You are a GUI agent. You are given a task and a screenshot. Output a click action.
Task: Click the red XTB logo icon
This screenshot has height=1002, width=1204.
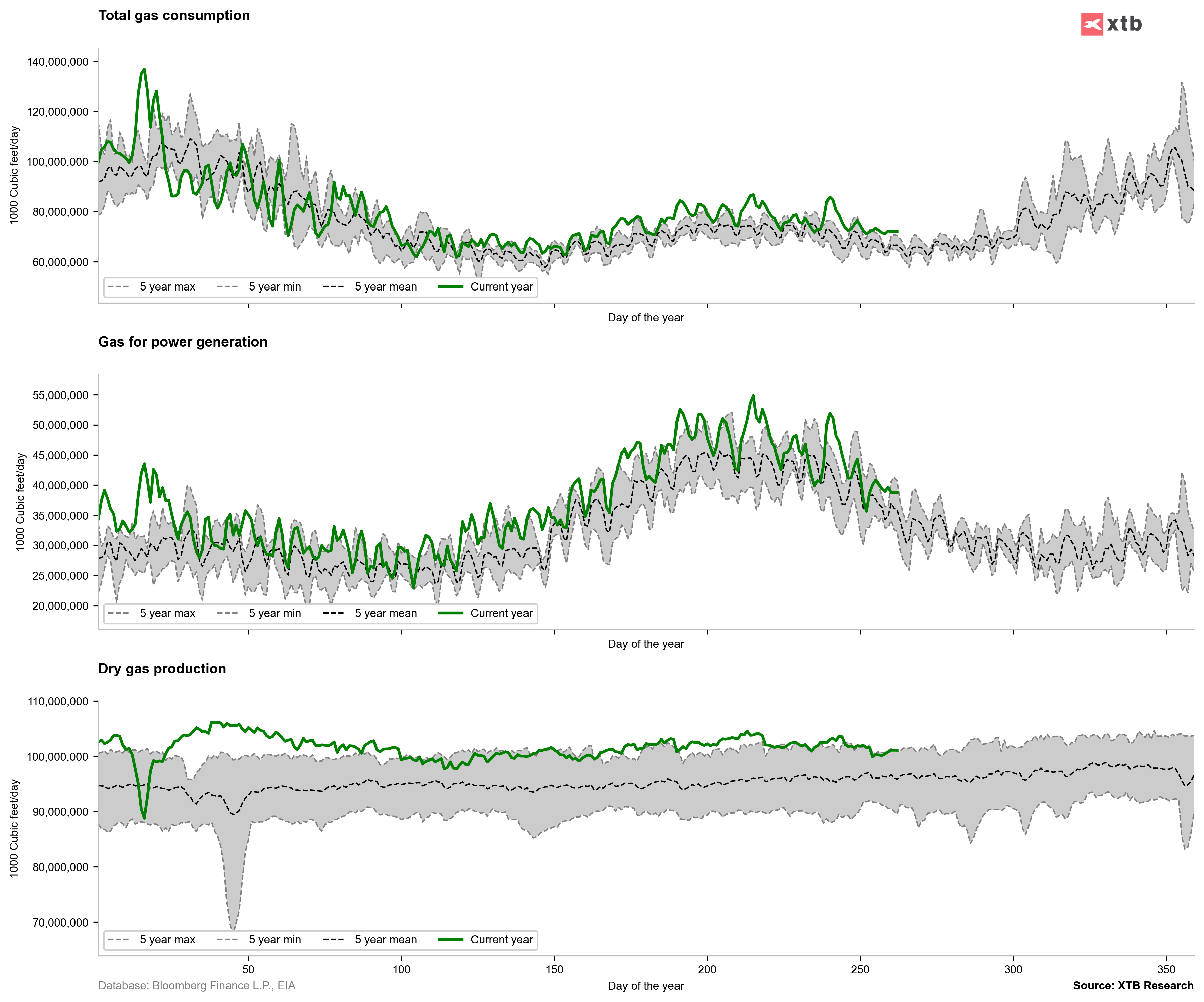tap(1092, 24)
